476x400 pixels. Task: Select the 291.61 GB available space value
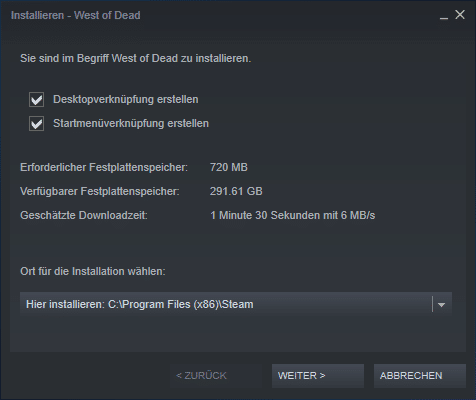(236, 191)
